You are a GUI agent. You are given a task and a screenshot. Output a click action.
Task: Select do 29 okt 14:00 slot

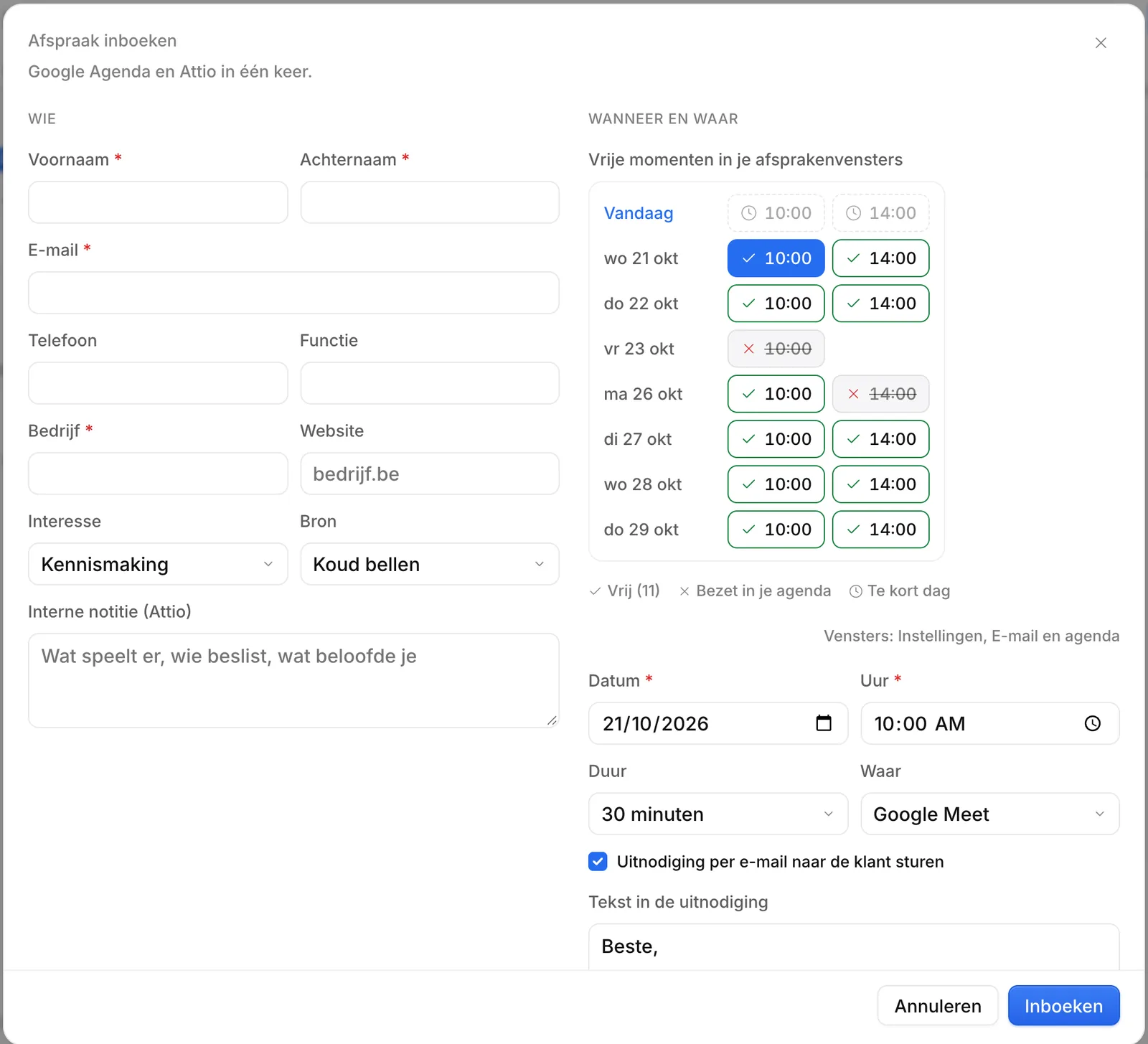880,530
